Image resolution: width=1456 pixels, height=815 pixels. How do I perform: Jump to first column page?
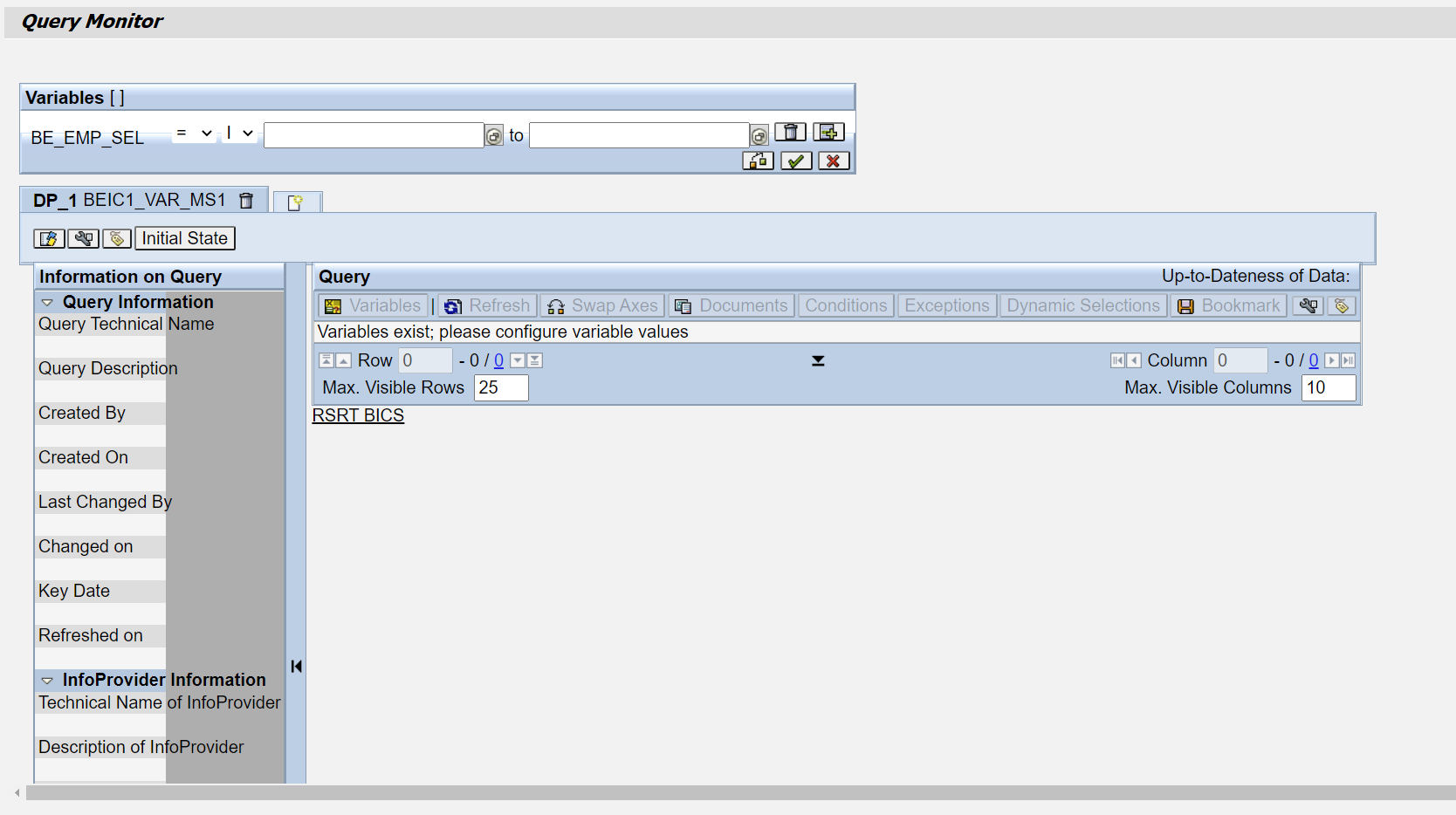[x=1117, y=360]
